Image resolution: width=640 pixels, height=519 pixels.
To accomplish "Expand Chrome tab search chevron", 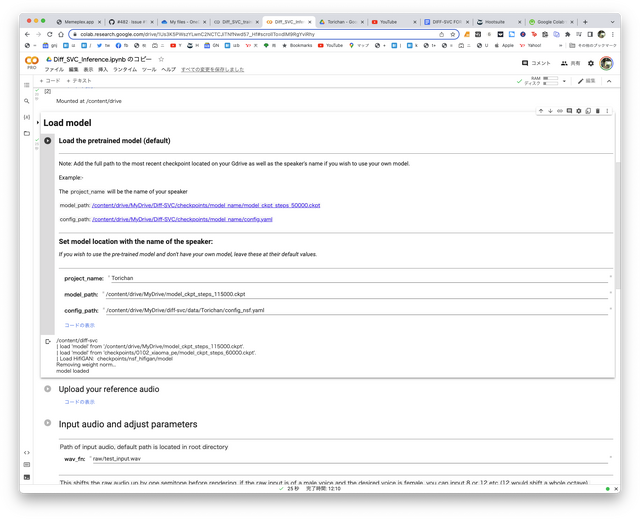I will click(612, 22).
